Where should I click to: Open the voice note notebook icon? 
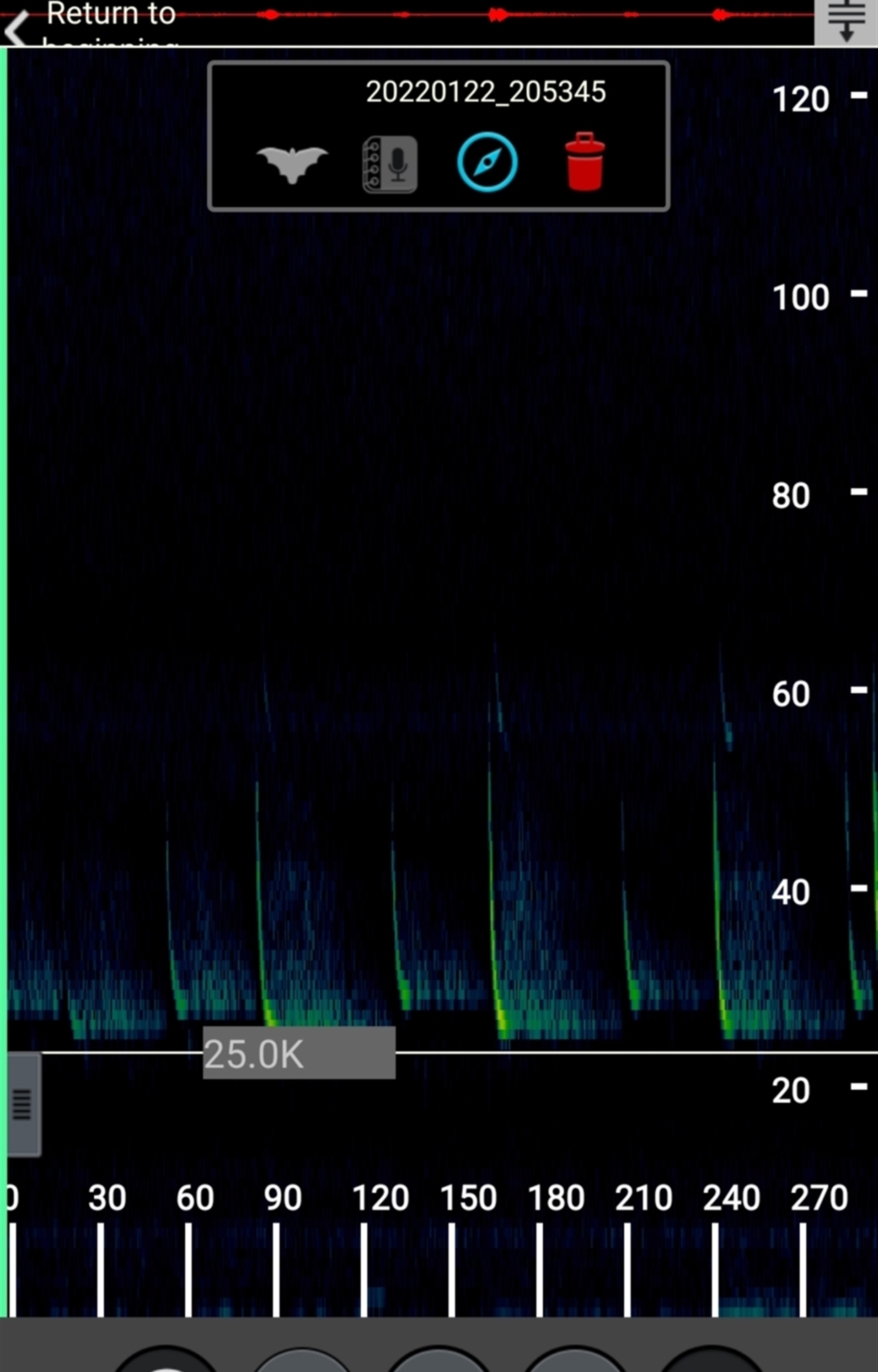[x=390, y=164]
